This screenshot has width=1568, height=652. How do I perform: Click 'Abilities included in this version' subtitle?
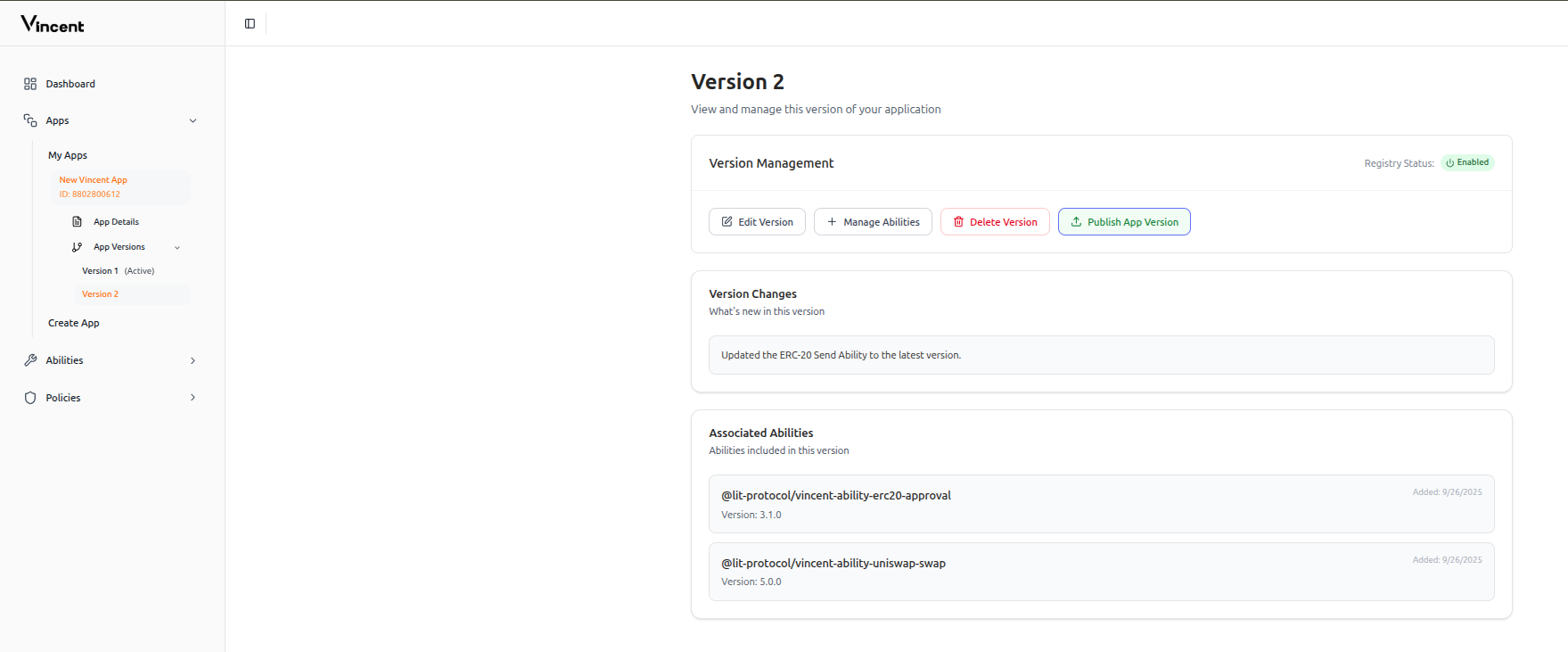point(778,450)
